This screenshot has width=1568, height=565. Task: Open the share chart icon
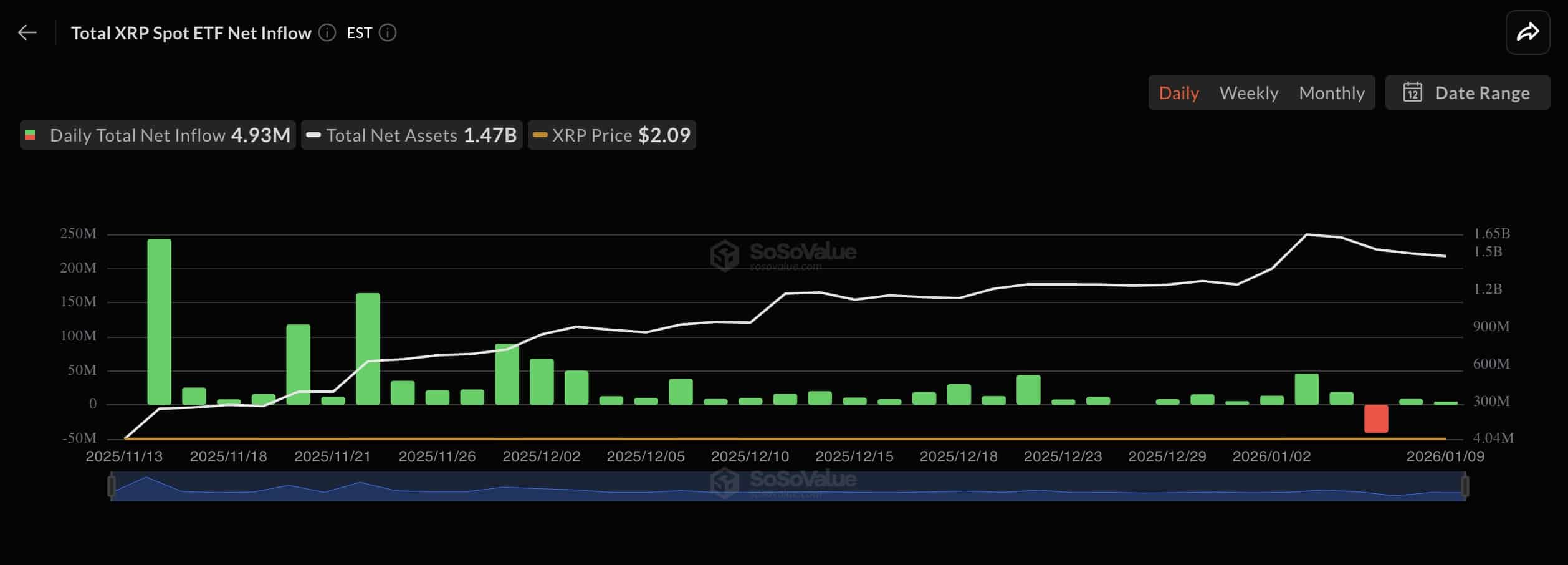pyautogui.click(x=1528, y=32)
